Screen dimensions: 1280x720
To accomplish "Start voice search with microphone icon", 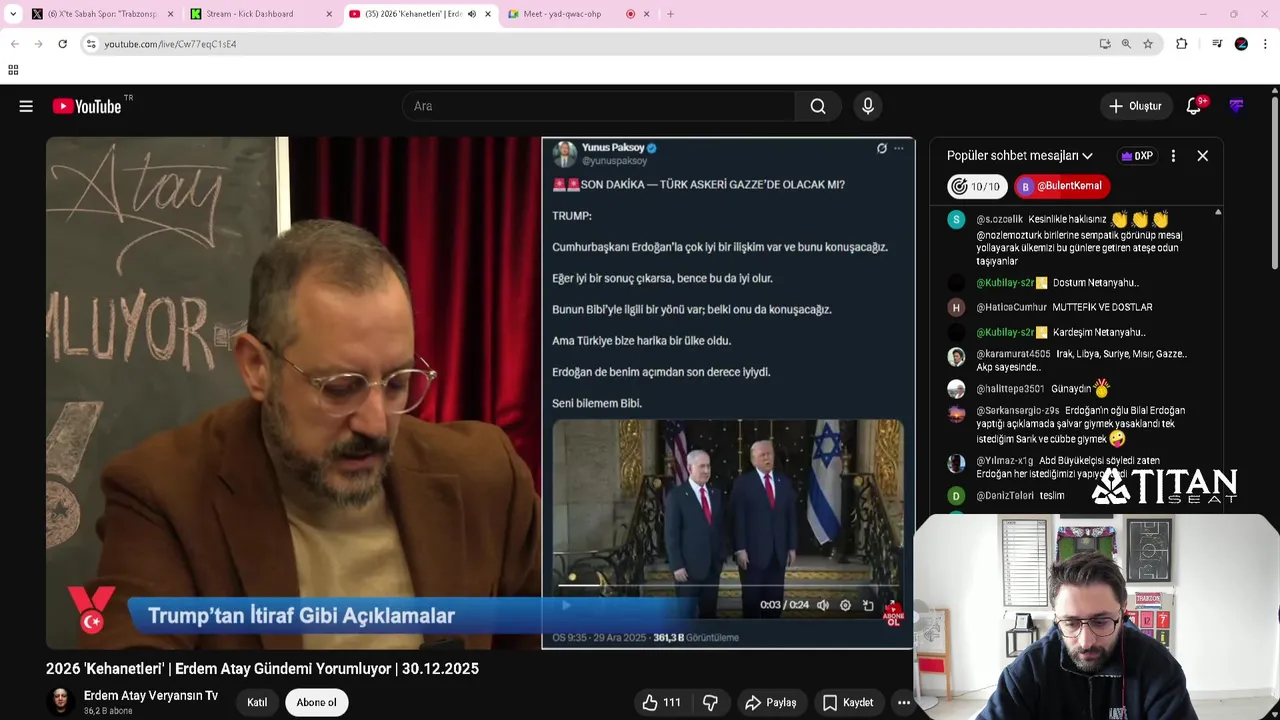I will (868, 106).
